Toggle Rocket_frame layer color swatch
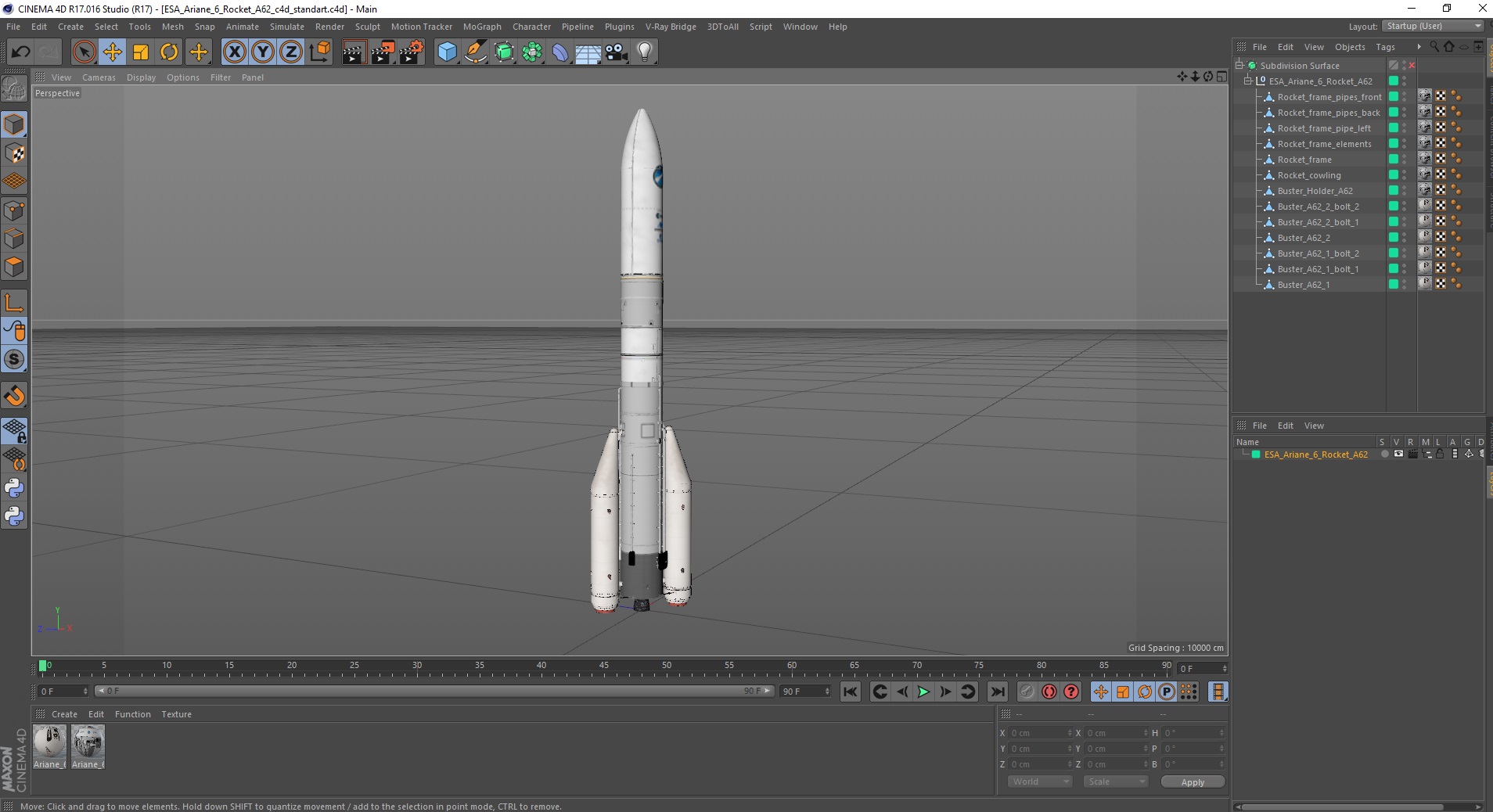The height and width of the screenshot is (812, 1493). click(x=1393, y=160)
